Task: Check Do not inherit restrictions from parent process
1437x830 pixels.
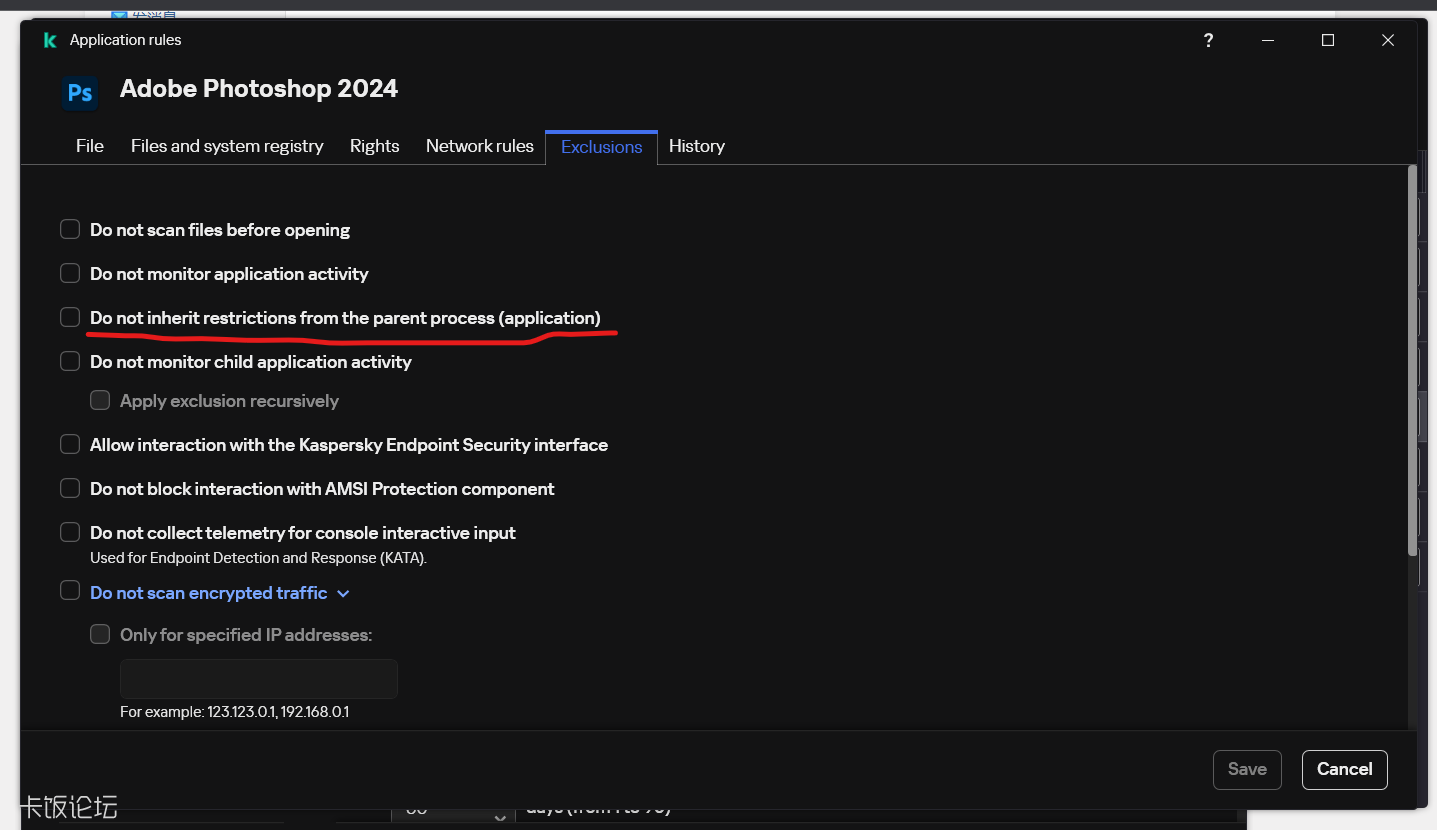Action: (x=70, y=317)
